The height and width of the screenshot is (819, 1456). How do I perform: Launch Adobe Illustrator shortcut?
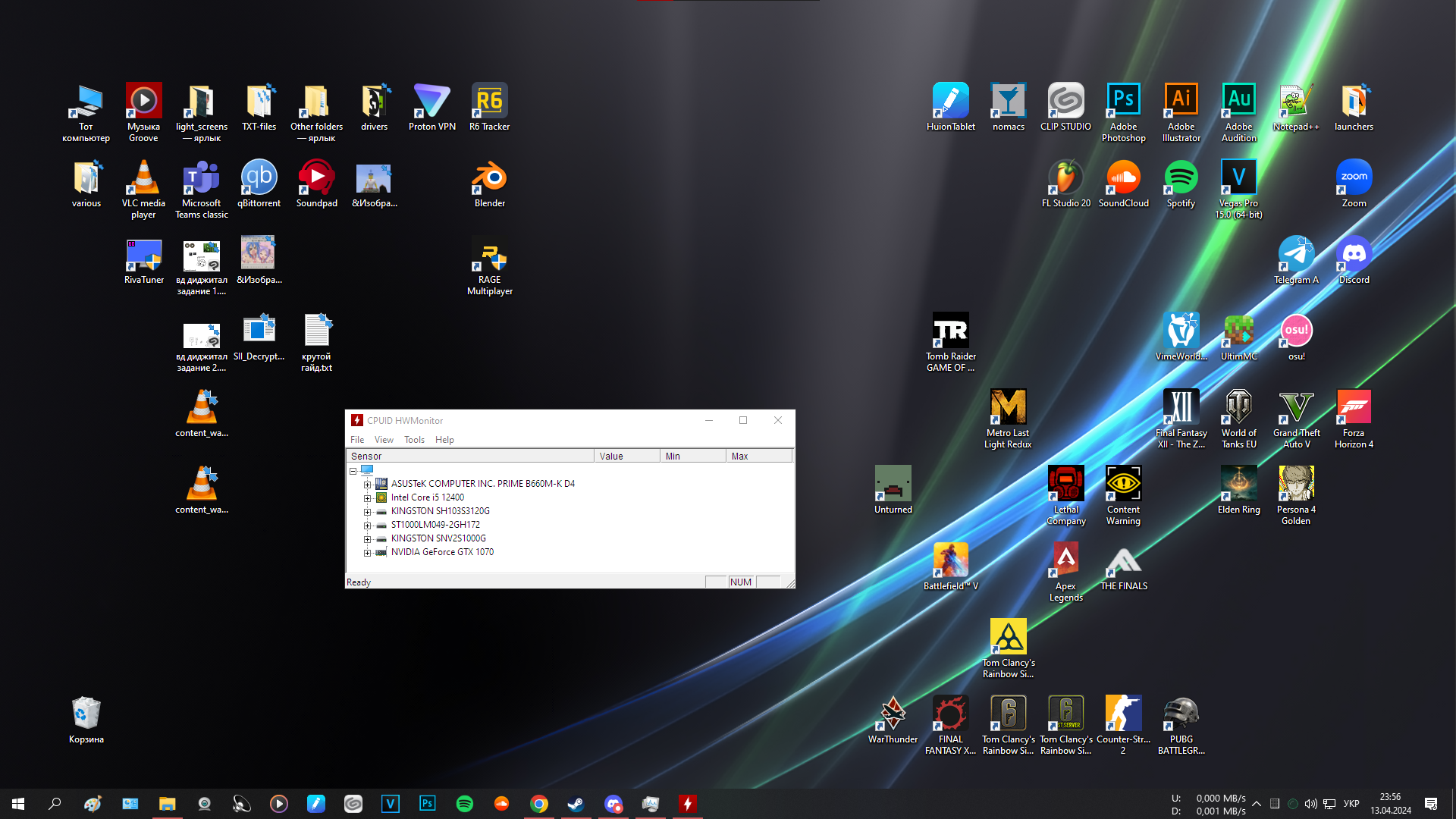(1181, 112)
